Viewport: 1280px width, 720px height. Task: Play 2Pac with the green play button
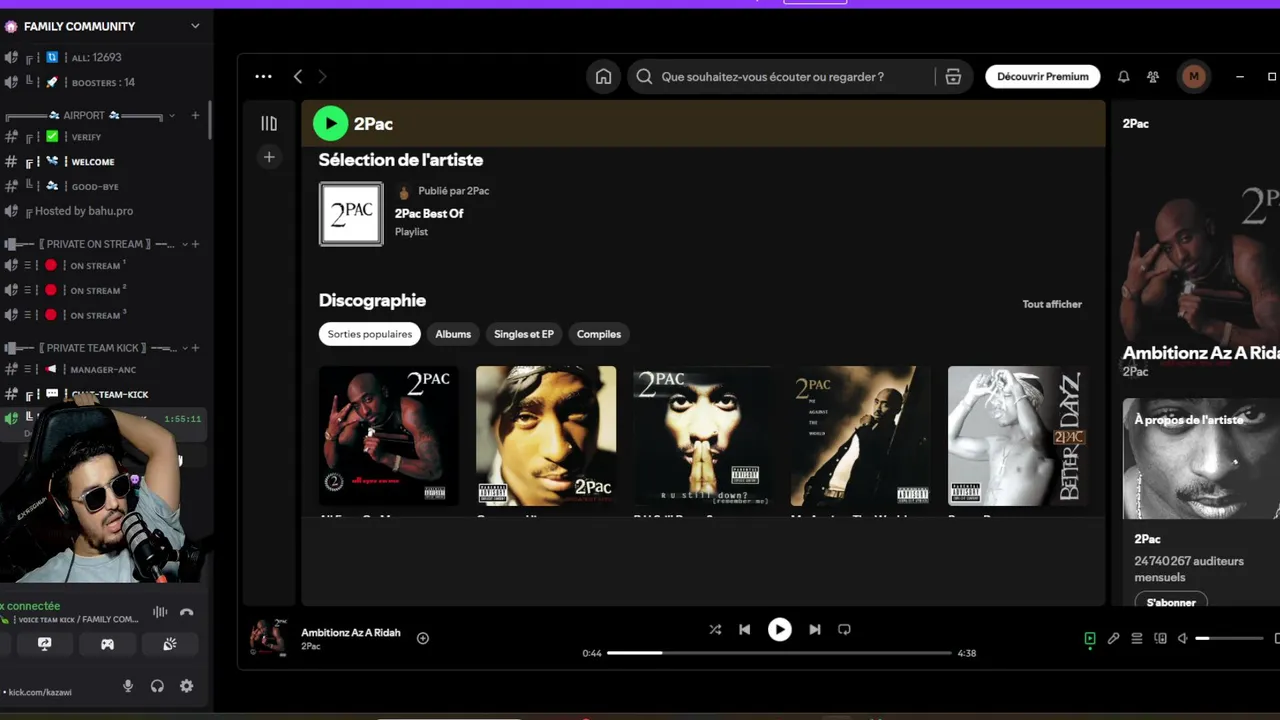pyautogui.click(x=330, y=123)
